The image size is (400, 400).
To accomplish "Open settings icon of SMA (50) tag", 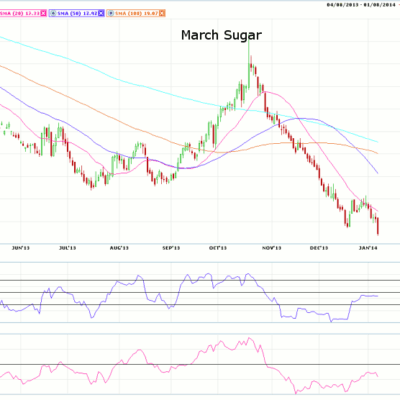I will point(53,13).
